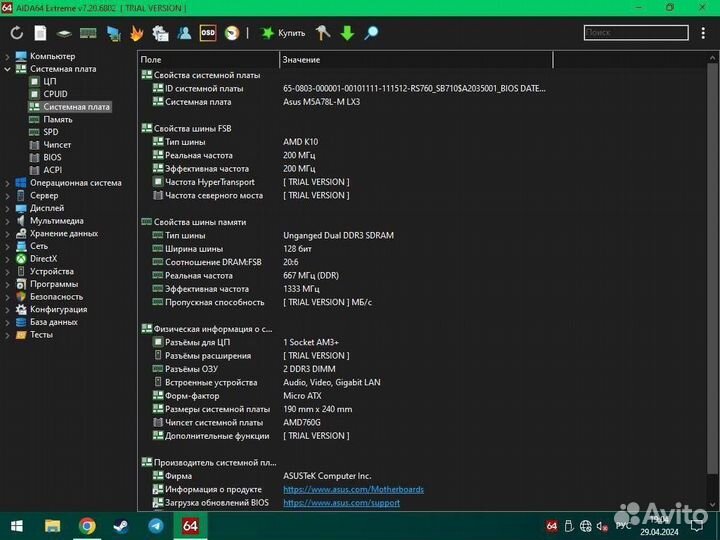Viewport: 720px width, 540px height.
Task: Open the memory benchmark toolbar icon
Action: pos(88,33)
